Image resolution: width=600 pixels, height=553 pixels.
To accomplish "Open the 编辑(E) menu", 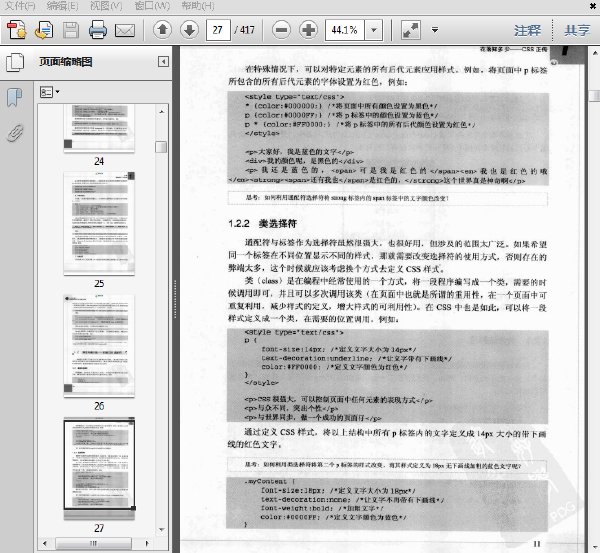I will point(62,6).
